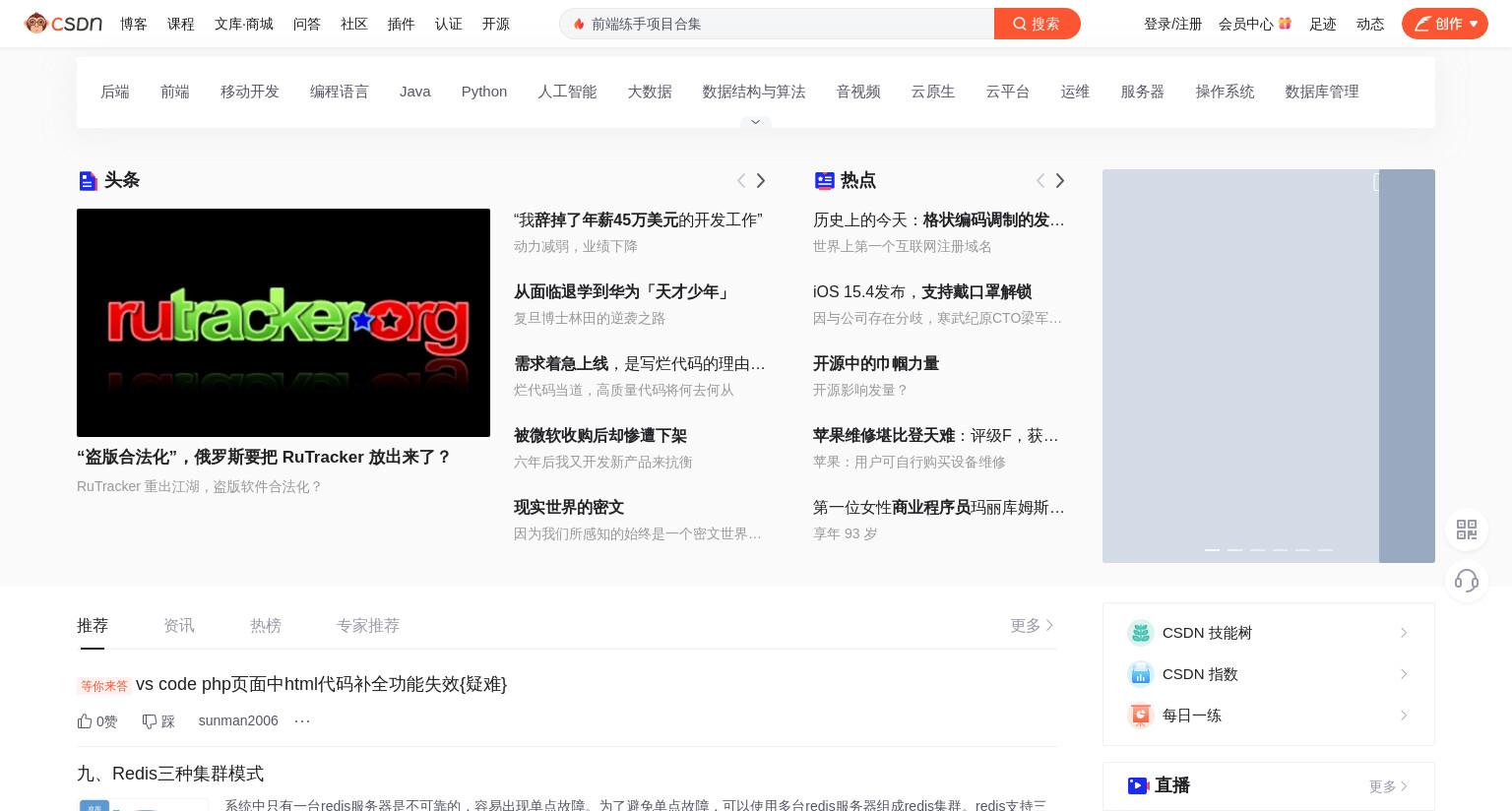Screen dimensions: 1512x811
Task: Go to next 热点 page arrow
Action: pos(1059,180)
